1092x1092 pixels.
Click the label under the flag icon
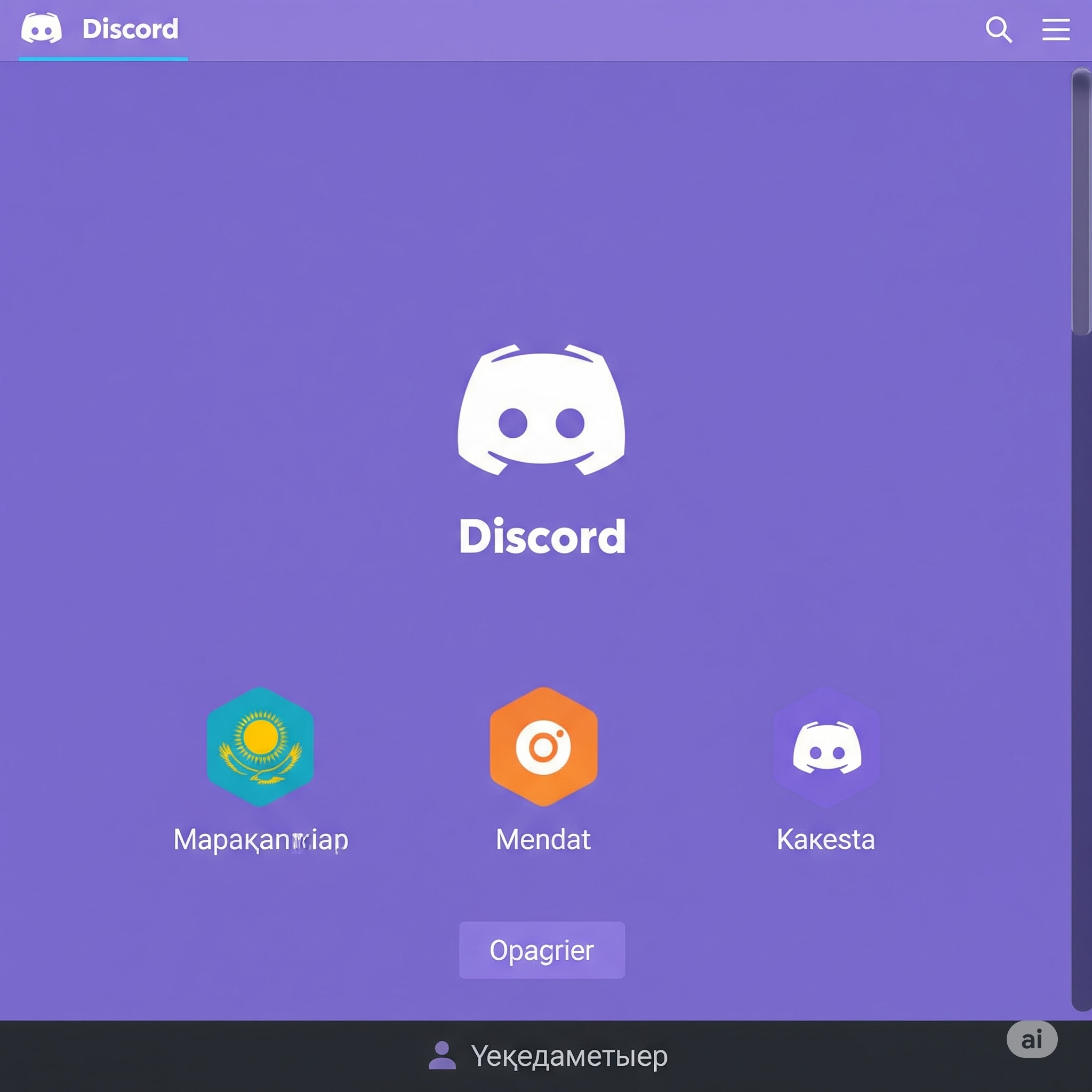tap(261, 840)
